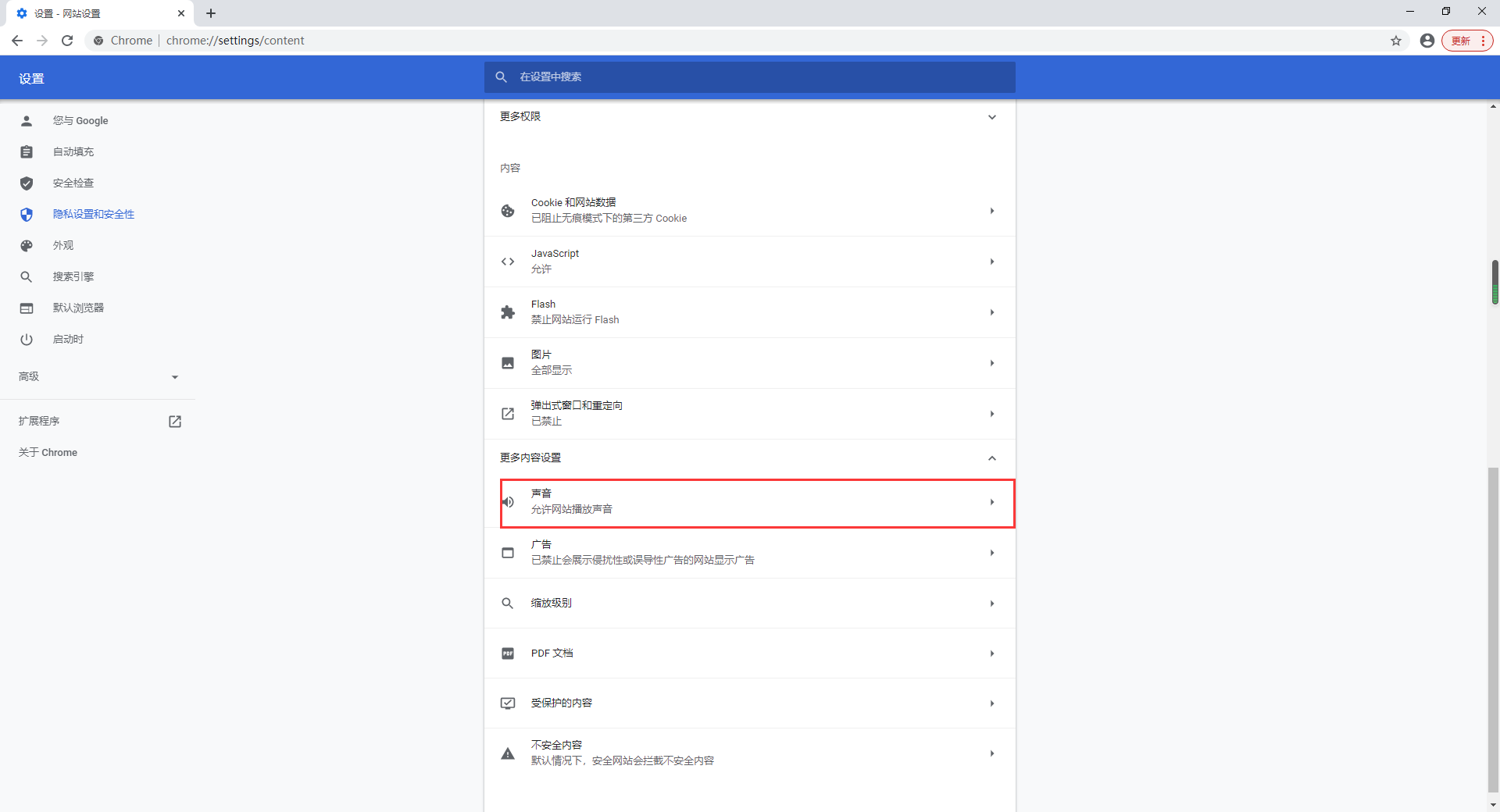1500x812 pixels.
Task: Click 扩展程序 link in sidebar
Action: [x=39, y=422]
